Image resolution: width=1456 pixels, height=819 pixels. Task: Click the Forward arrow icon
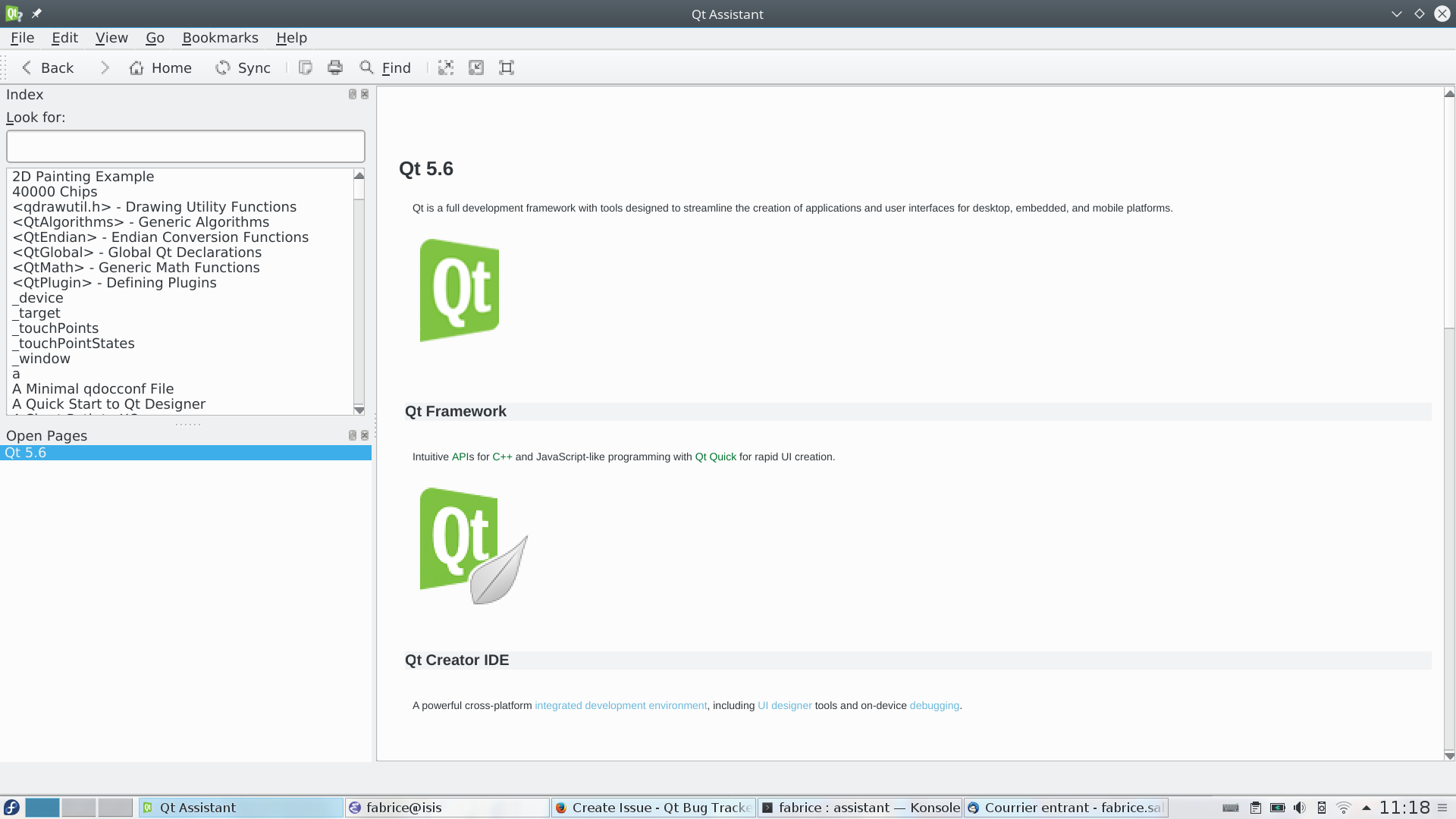pos(105,68)
